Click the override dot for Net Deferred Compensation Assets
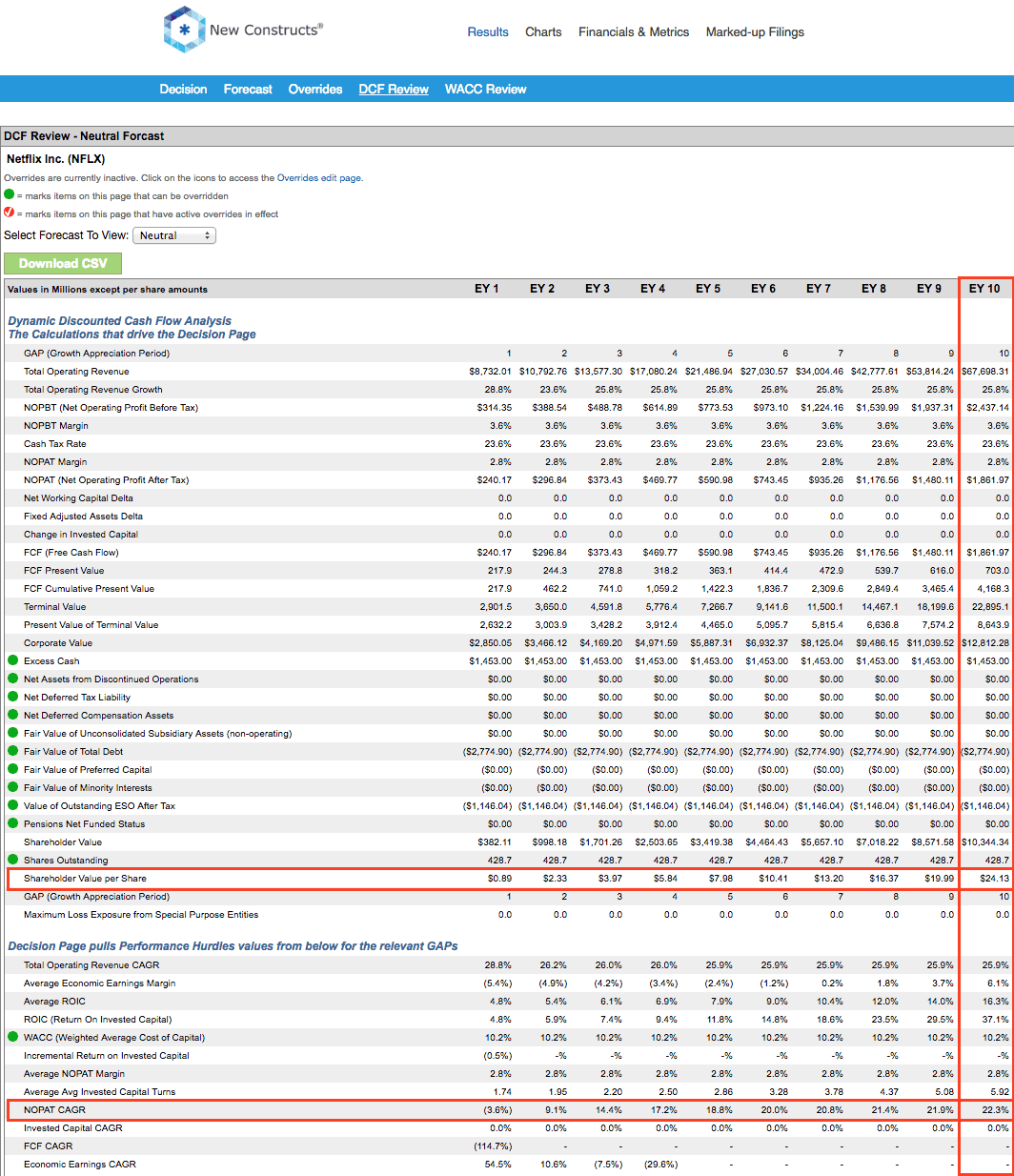The width and height of the screenshot is (1014, 1176). pyautogui.click(x=12, y=715)
